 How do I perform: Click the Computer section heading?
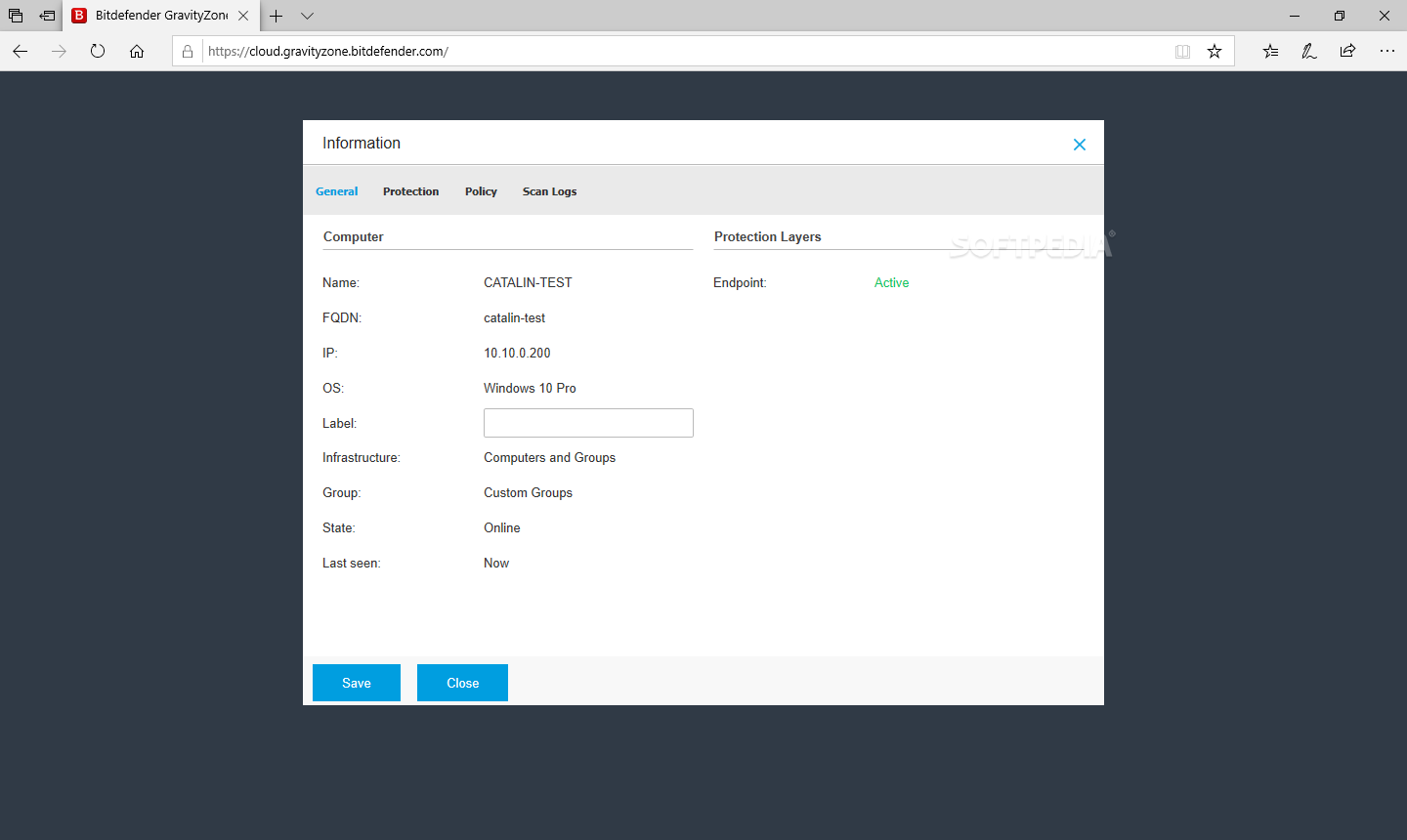353,236
